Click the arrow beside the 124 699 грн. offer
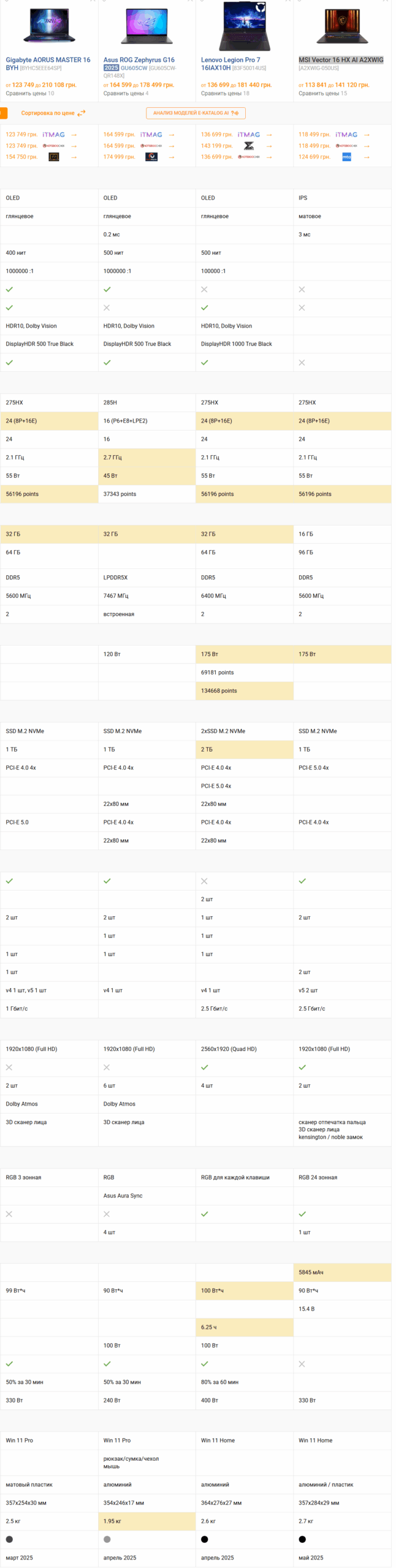This screenshot has height=1568, width=396. click(x=367, y=157)
